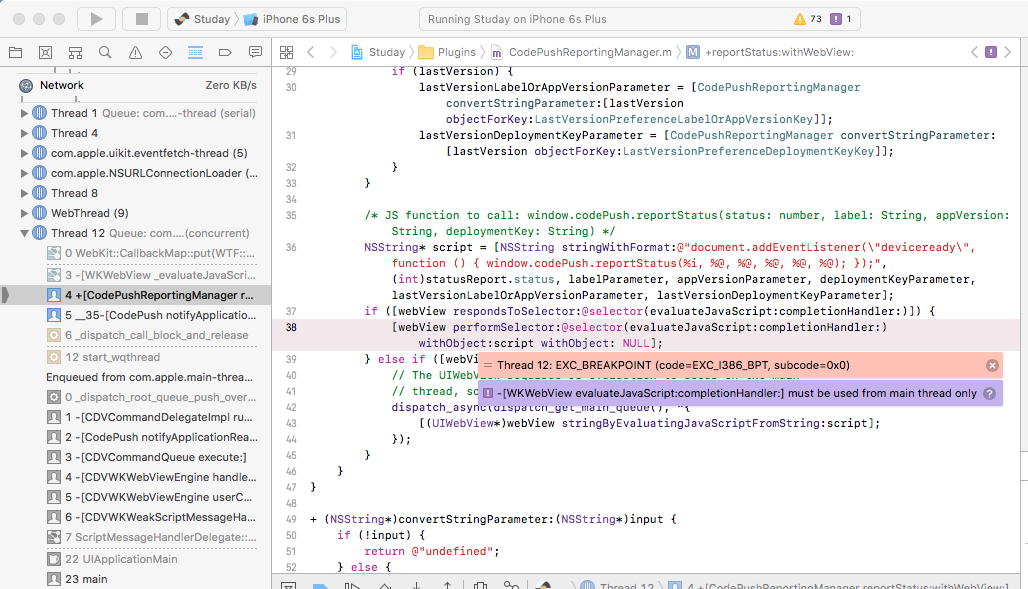Collapse Thread 12 disclosure triangle

[24, 233]
